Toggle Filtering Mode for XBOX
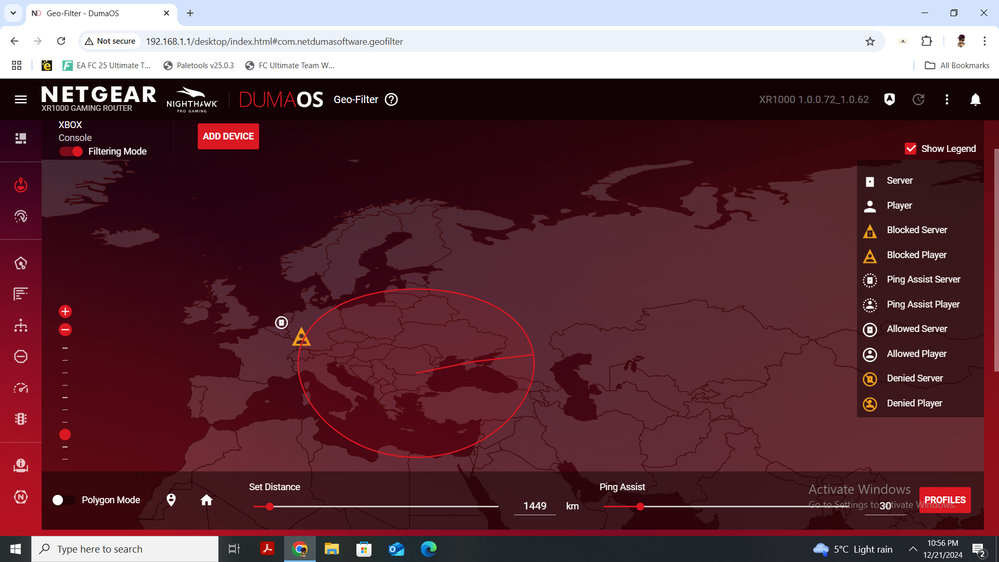Screen dimensions: 999x562 pyautogui.click(x=71, y=152)
